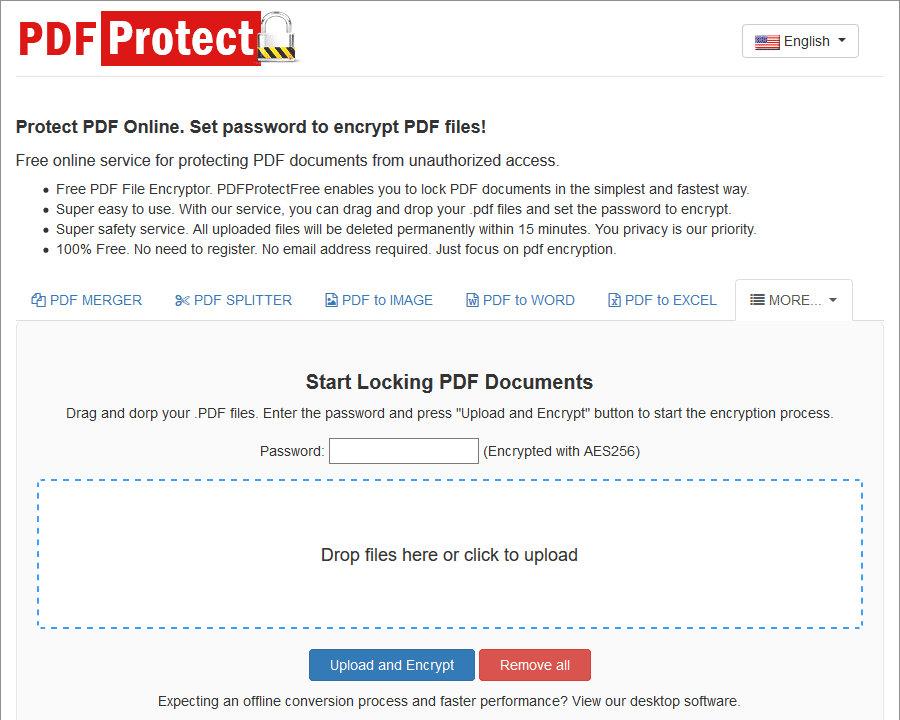Open PDF to EXCEL tab

tap(662, 300)
